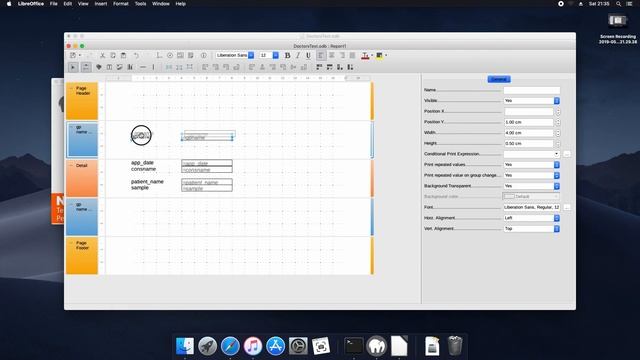Collapse the Page Footer section

[71, 243]
